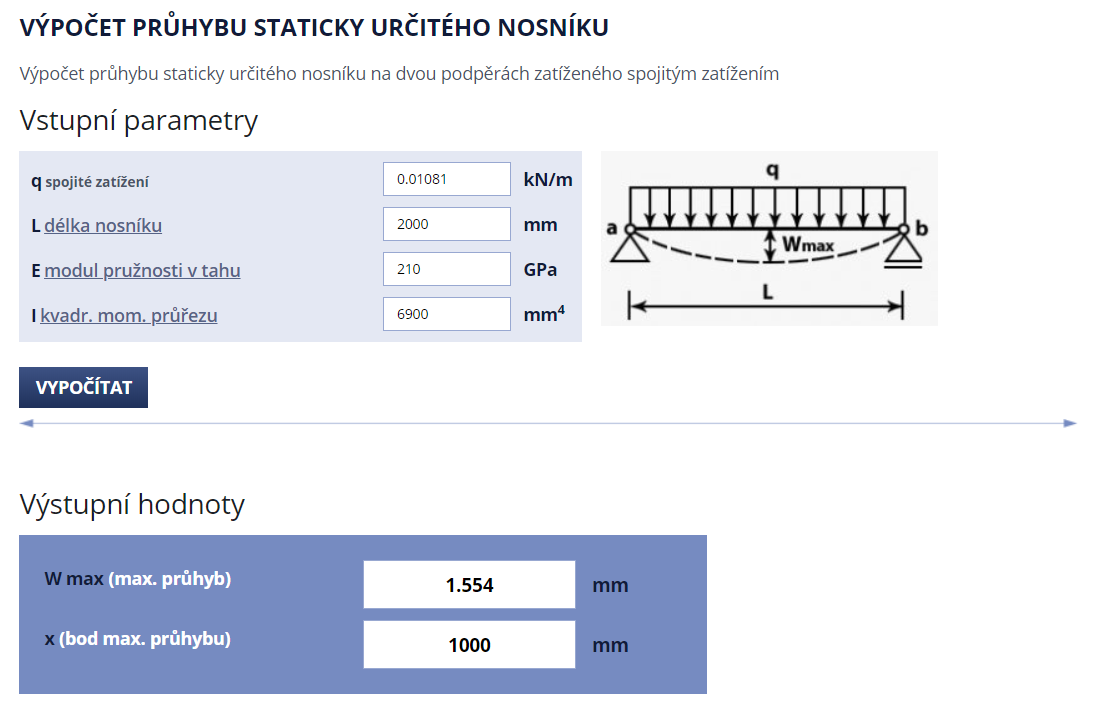Click the "Výstupní hodnoty" heading
The width and height of the screenshot is (1112, 725).
coord(132,505)
